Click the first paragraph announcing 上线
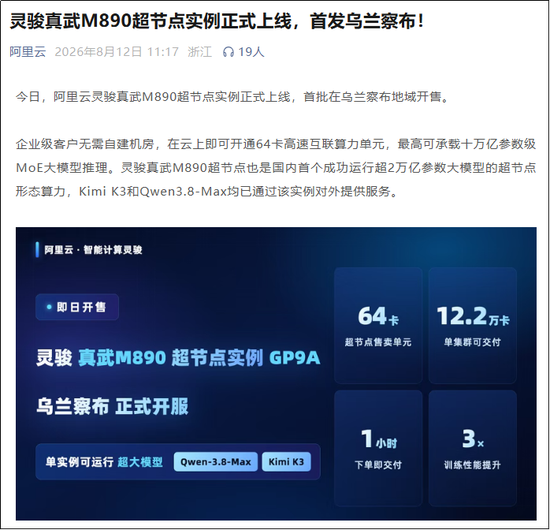Image resolution: width=550 pixels, height=530 pixels. [x=232, y=96]
